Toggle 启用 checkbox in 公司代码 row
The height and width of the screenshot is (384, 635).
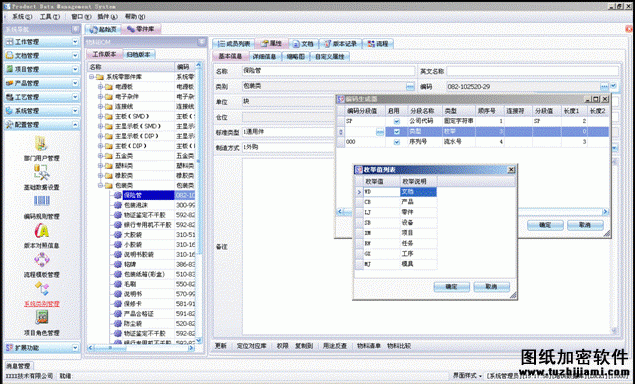(x=396, y=121)
